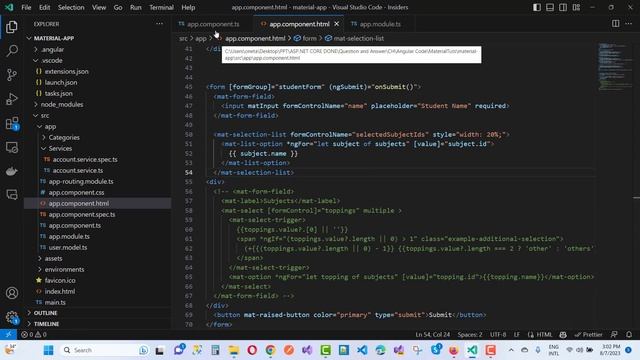Open the Windows Start menu
The width and height of the screenshot is (640, 360).
[49, 350]
